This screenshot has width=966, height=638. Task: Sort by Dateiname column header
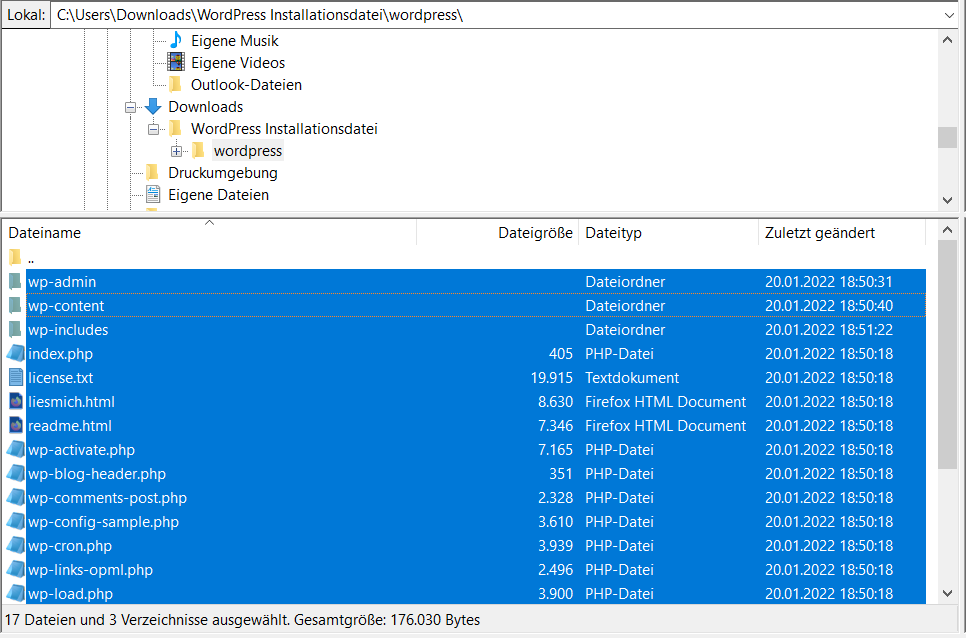click(209, 233)
